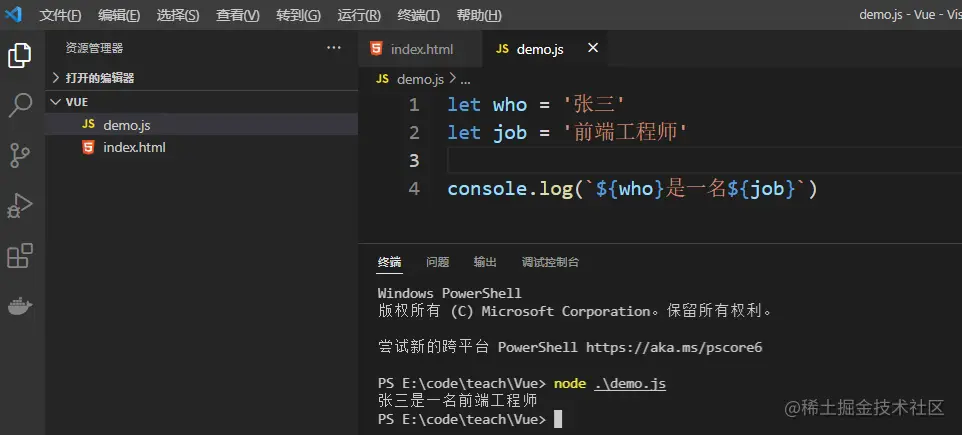962x435 pixels.
Task: Click the '张三' string on line 1
Action: pos(594,105)
